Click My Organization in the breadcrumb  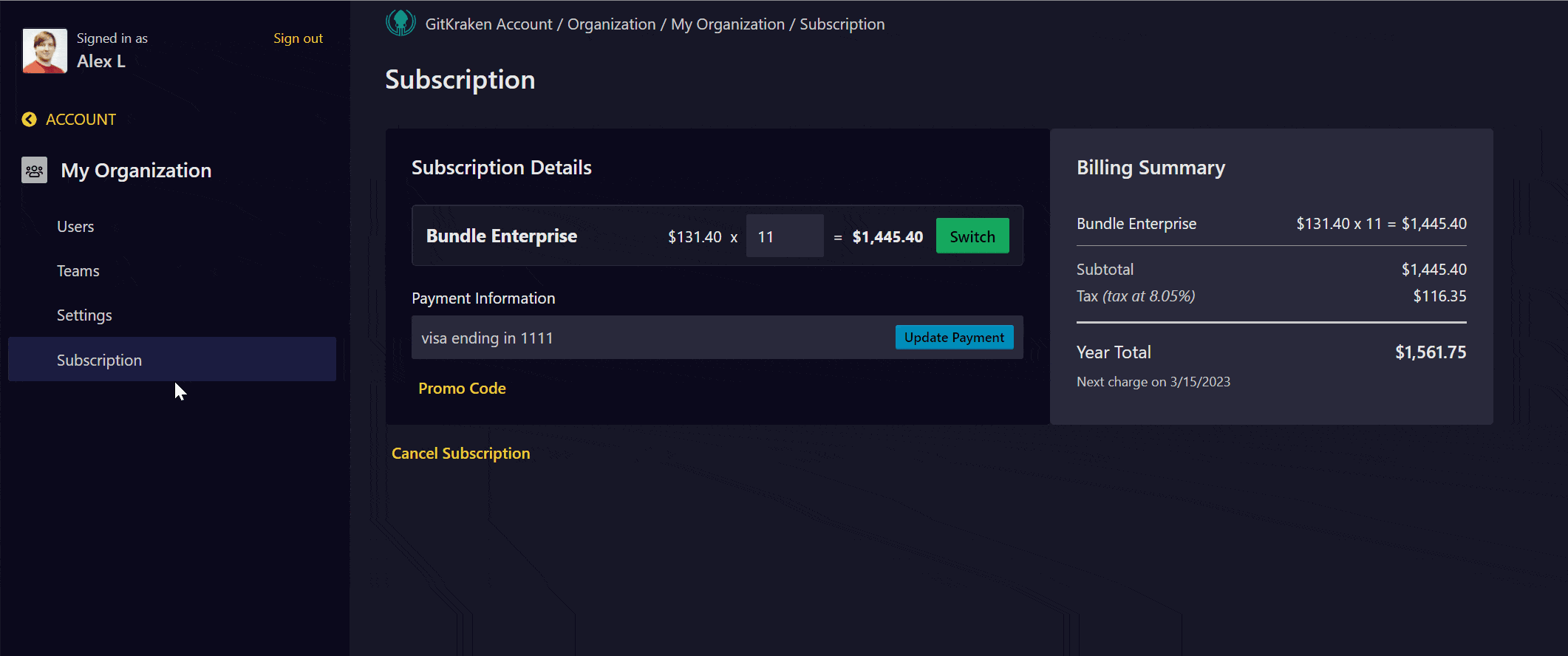coord(727,24)
